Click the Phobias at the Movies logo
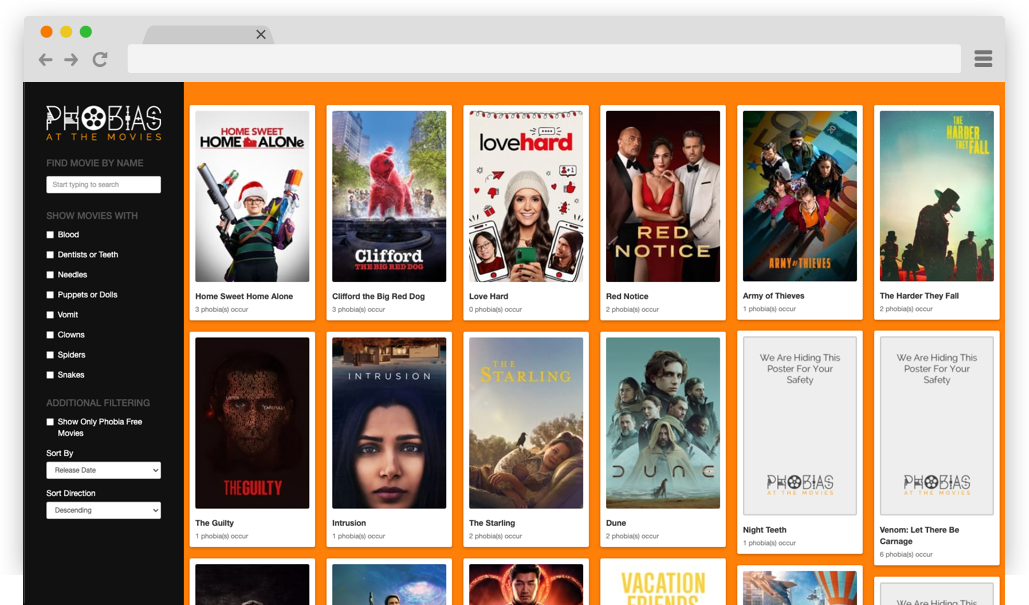The height and width of the screenshot is (605, 1029). 104,123
